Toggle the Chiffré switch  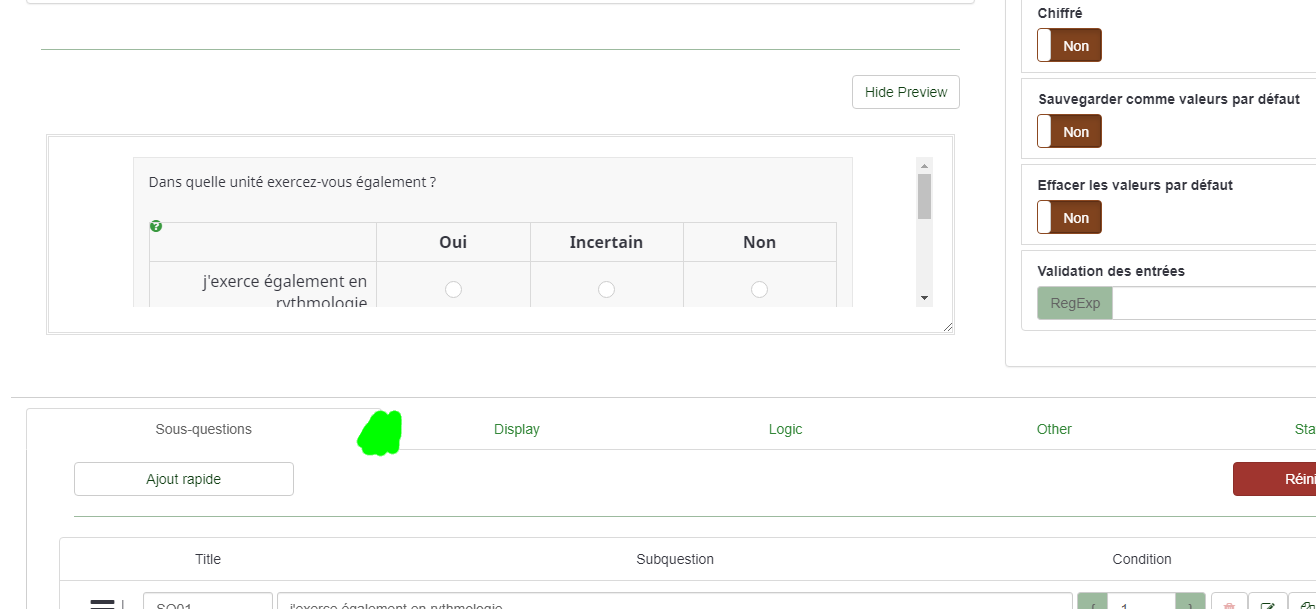tap(1069, 46)
